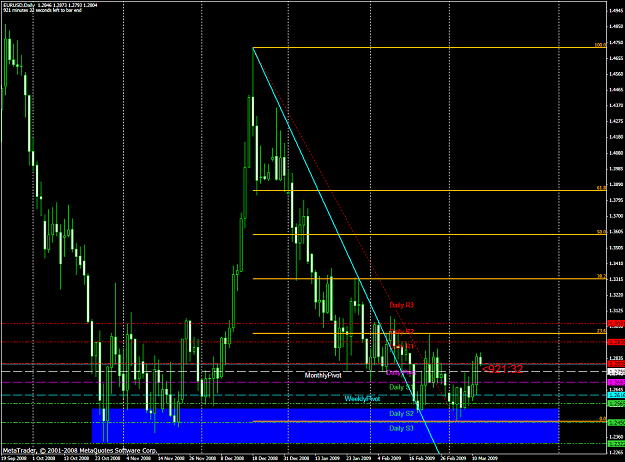The height and width of the screenshot is (462, 625).
Task: Click the 1.3505 price scale value
Action: coord(615,248)
